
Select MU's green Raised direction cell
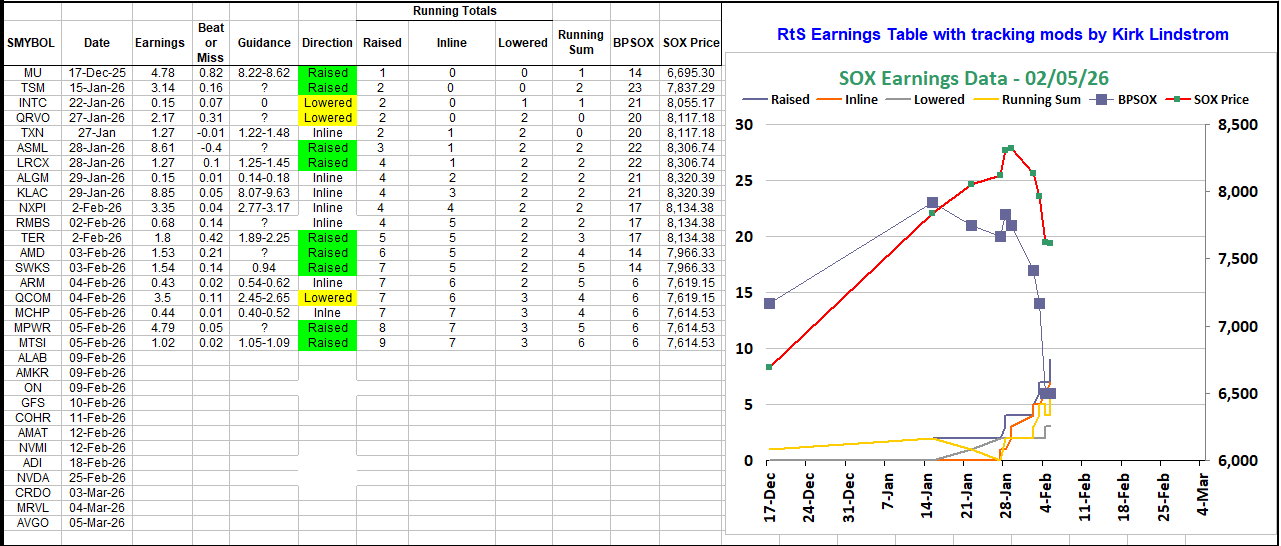[x=328, y=73]
